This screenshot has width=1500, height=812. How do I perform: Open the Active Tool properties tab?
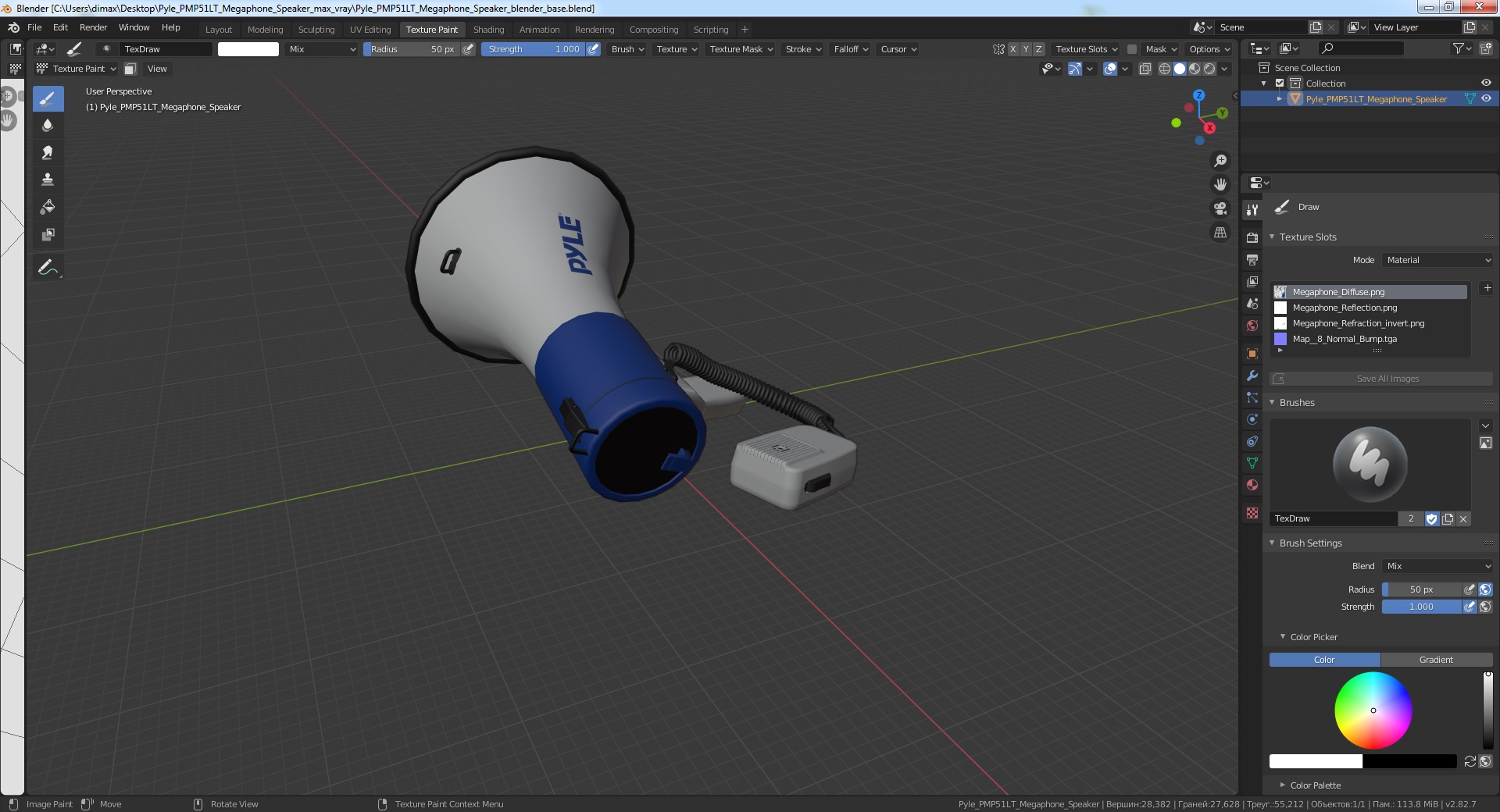pos(1252,209)
